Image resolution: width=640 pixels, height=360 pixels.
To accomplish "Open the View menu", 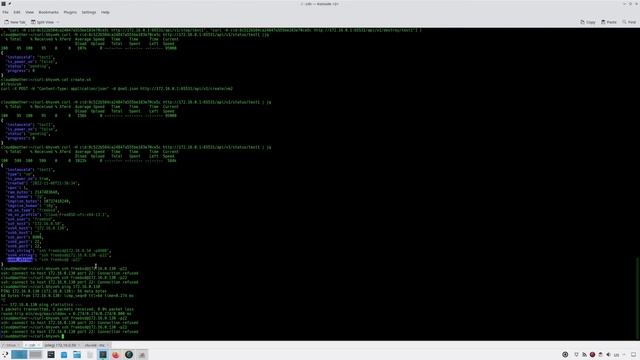I will (29, 12).
